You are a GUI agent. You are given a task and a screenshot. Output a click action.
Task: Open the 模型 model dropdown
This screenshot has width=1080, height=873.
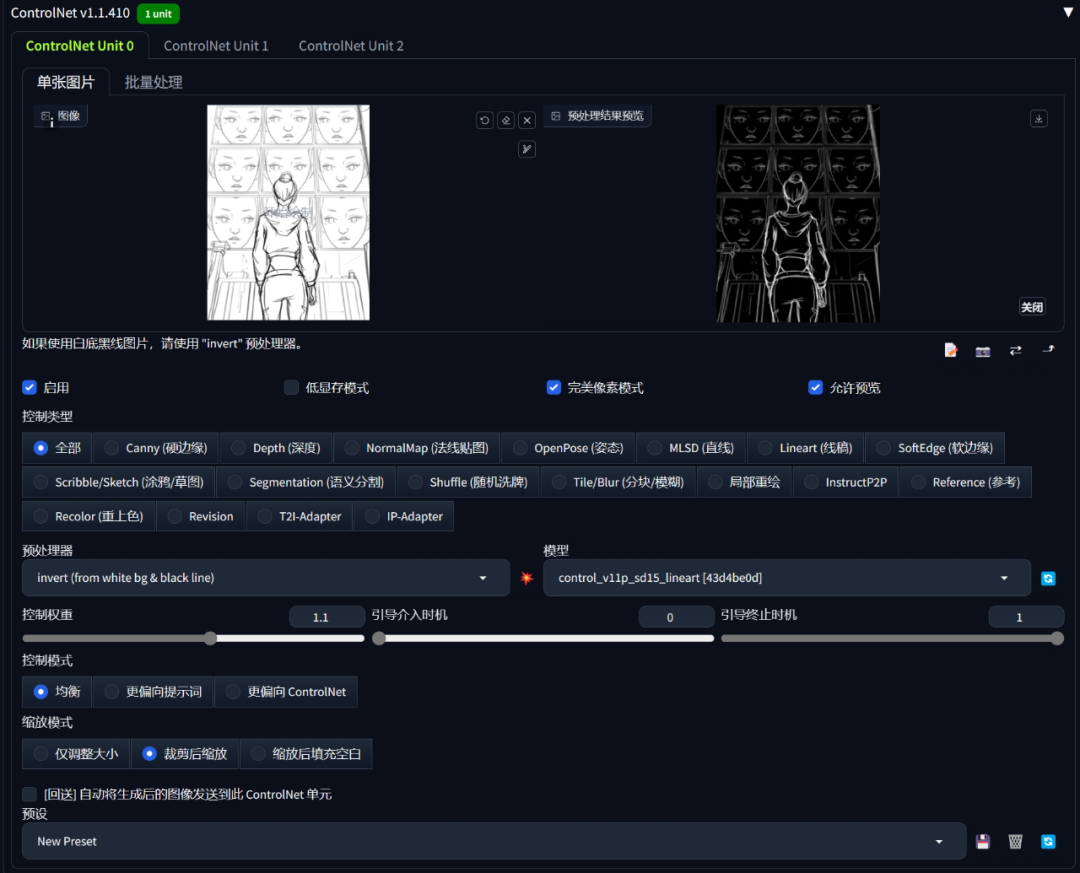click(787, 578)
